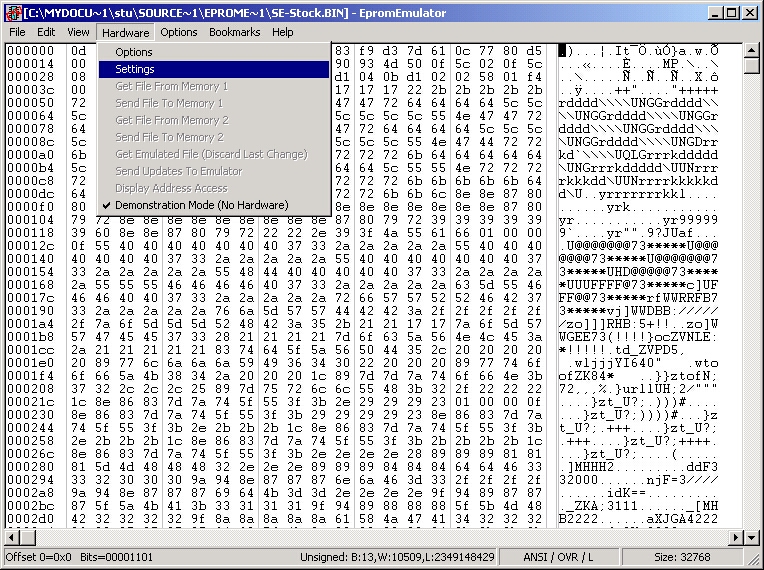Select Settings in the Hardware menu
Image resolution: width=764 pixels, height=570 pixels.
coord(214,69)
